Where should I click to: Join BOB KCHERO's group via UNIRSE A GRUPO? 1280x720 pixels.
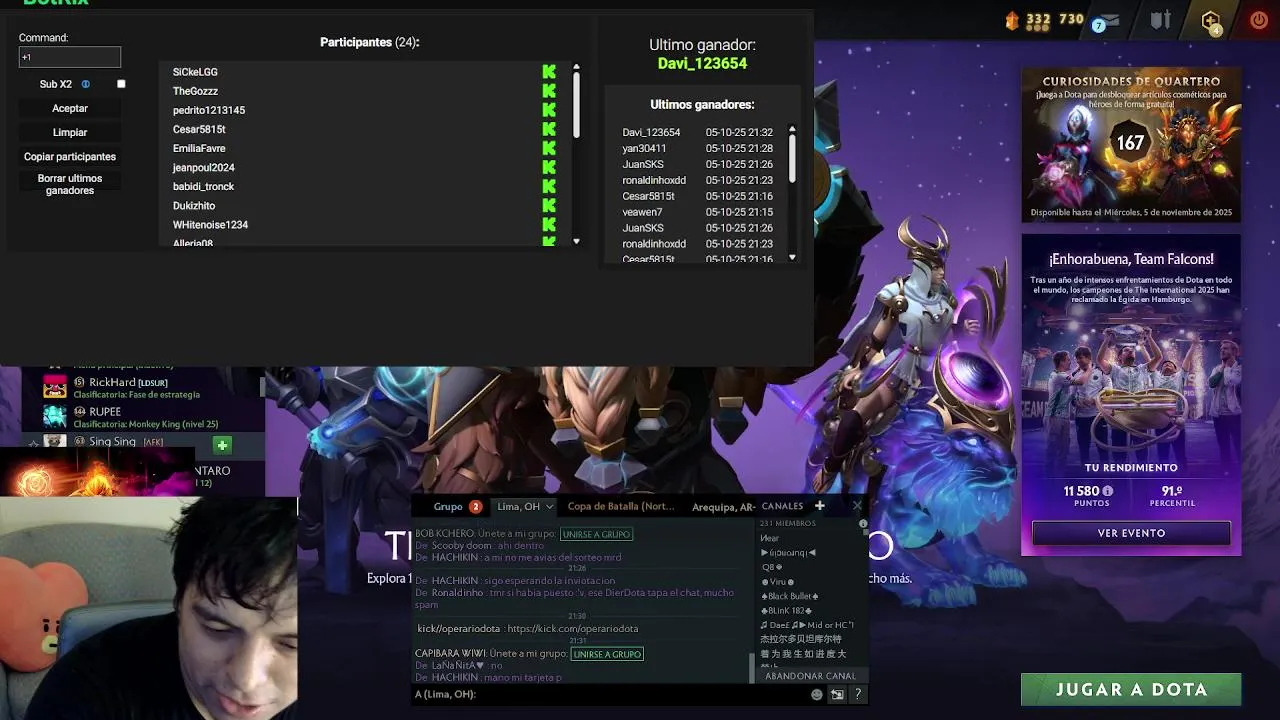(596, 534)
